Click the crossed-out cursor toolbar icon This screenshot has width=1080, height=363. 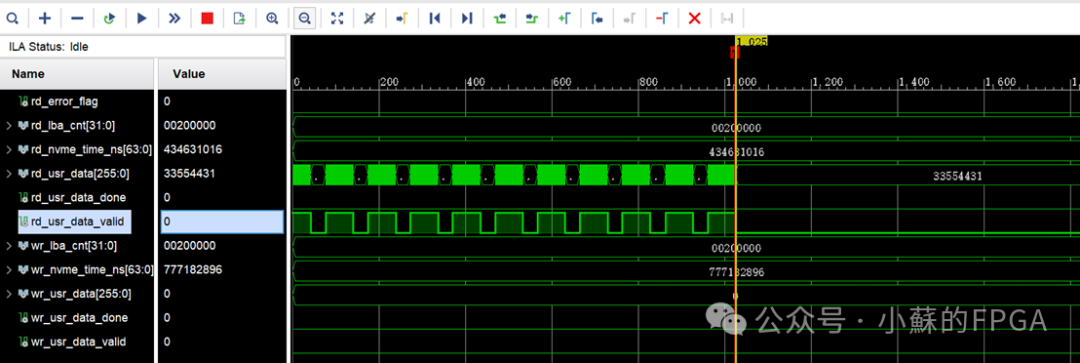369,19
